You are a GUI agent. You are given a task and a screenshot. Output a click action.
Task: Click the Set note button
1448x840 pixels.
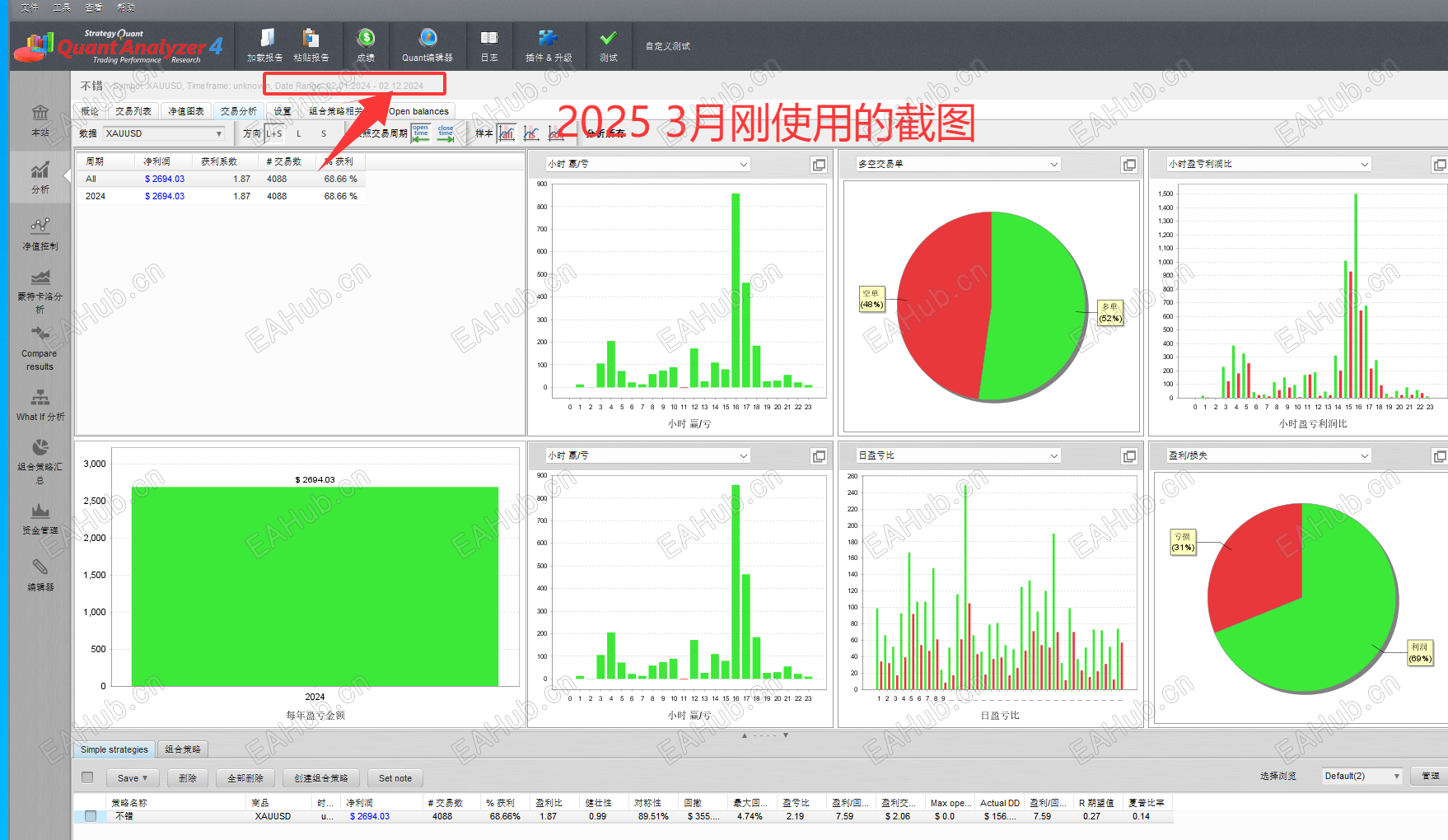click(x=395, y=778)
